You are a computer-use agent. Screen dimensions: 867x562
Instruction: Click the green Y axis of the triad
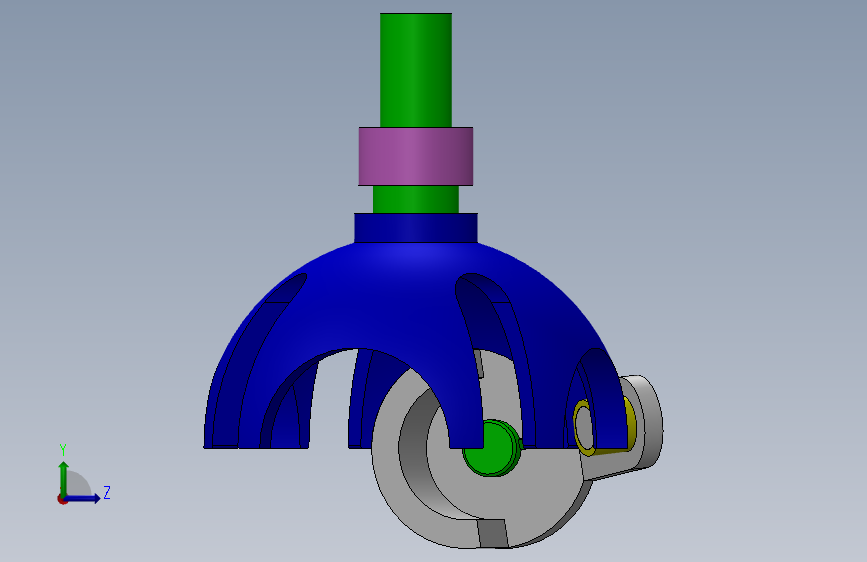(64, 478)
